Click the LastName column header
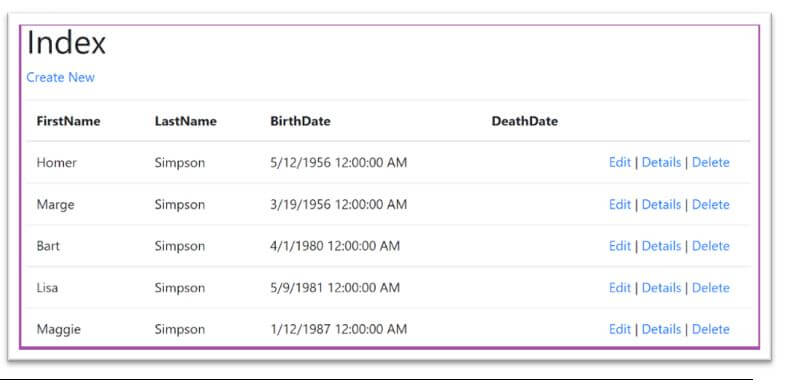The image size is (799, 390). [x=185, y=121]
